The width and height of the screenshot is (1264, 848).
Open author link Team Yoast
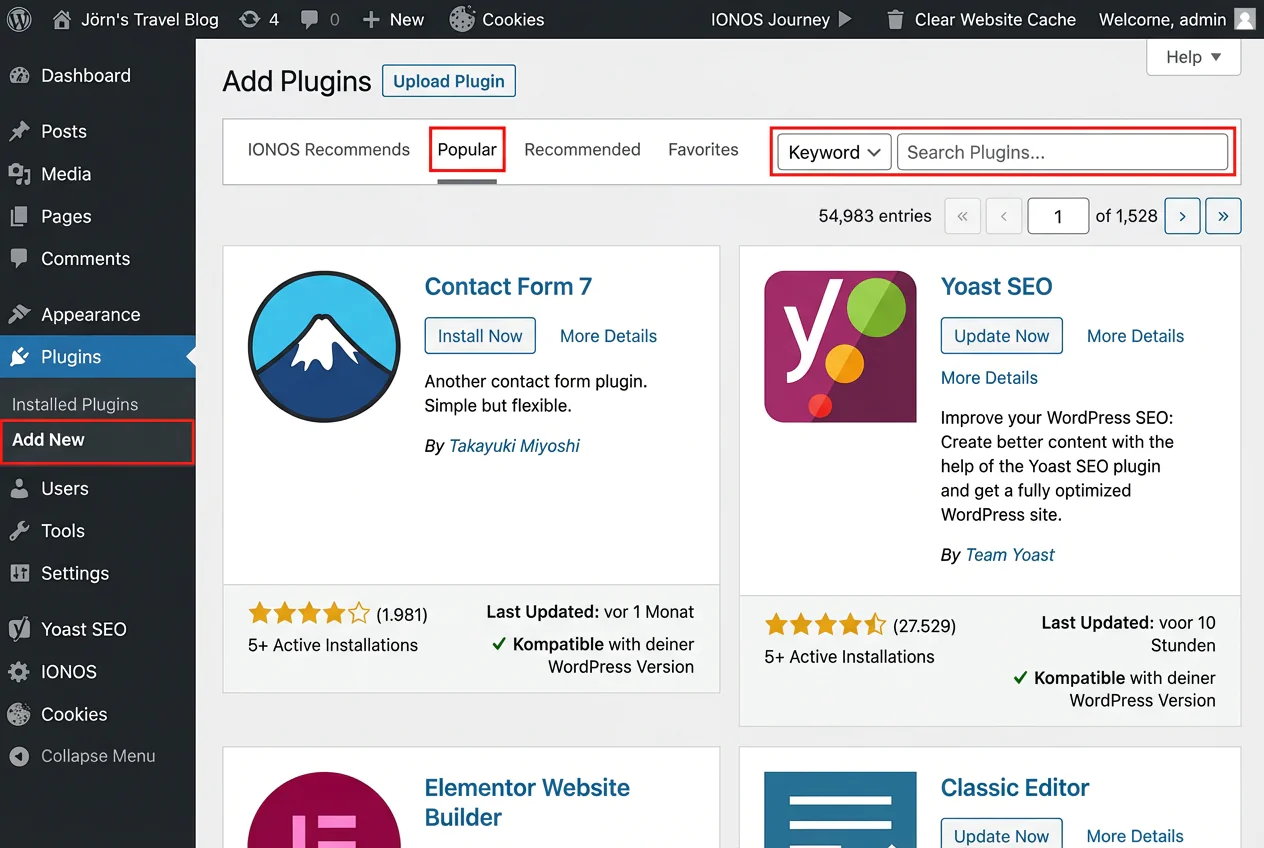[1010, 555]
